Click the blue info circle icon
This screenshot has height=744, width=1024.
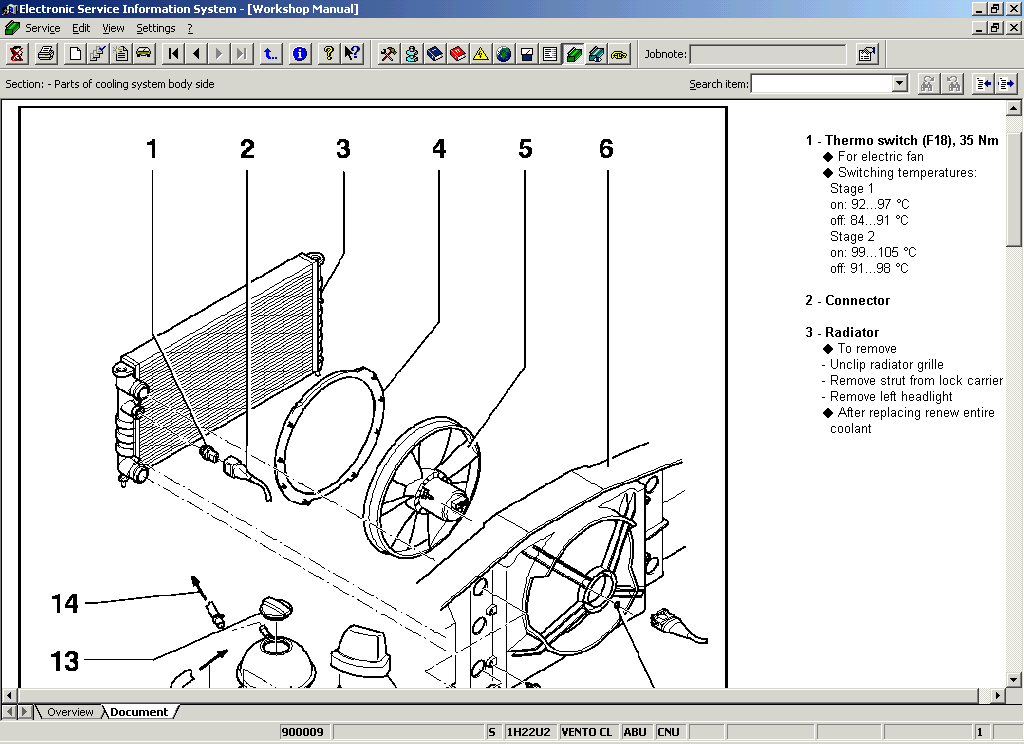point(300,54)
